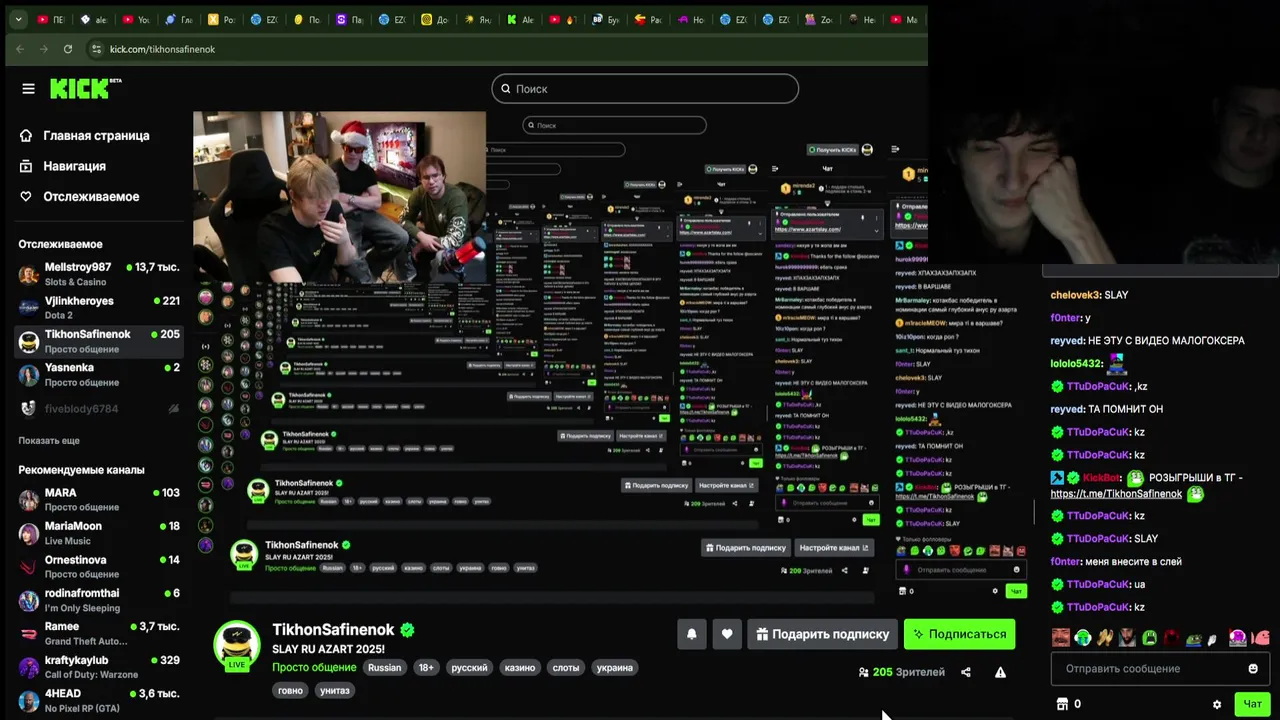Select the 18+ tag
This screenshot has height=720, width=1280.
pyautogui.click(x=426, y=668)
